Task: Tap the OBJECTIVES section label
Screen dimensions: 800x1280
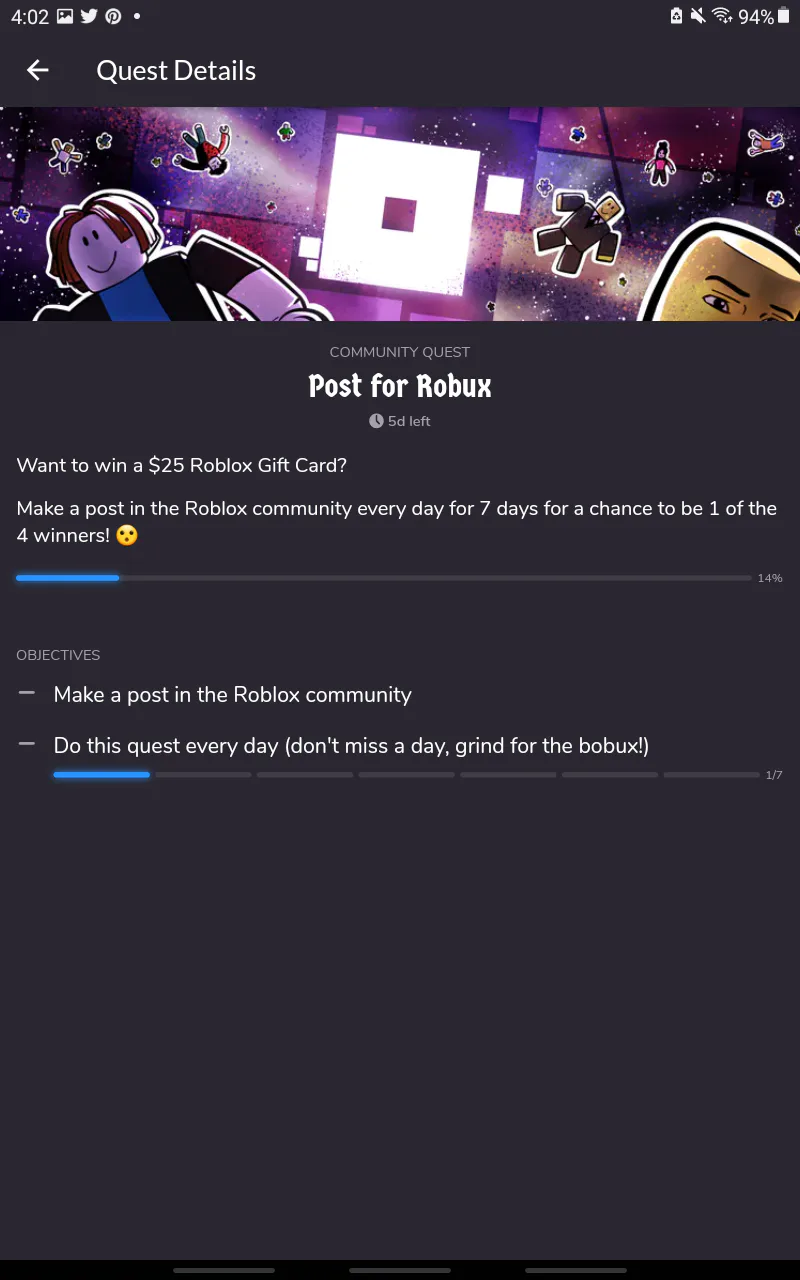Action: pyautogui.click(x=58, y=655)
